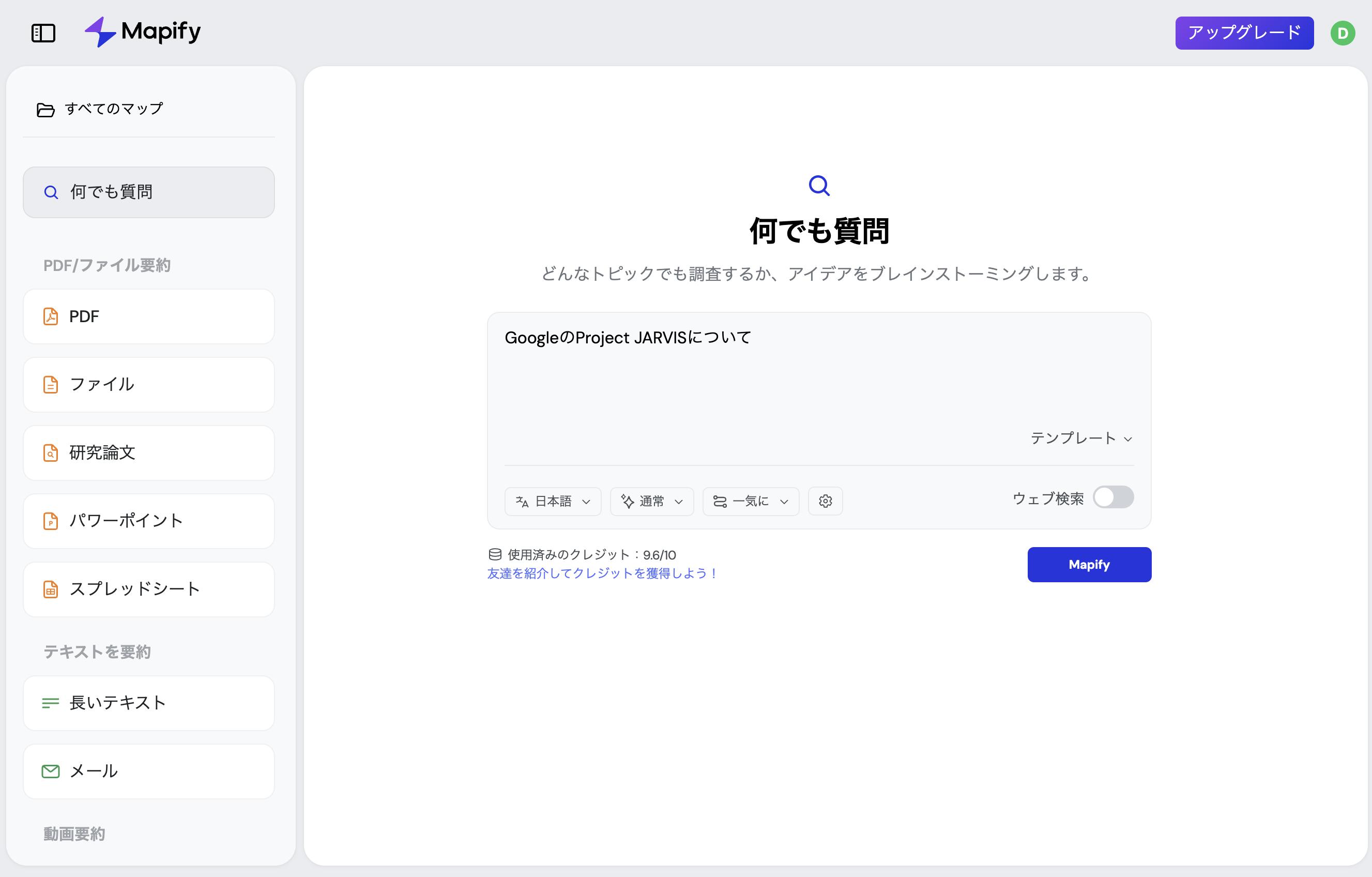Viewport: 1372px width, 877px height.
Task: Click the main 何でも質問 heading
Action: coord(819,231)
